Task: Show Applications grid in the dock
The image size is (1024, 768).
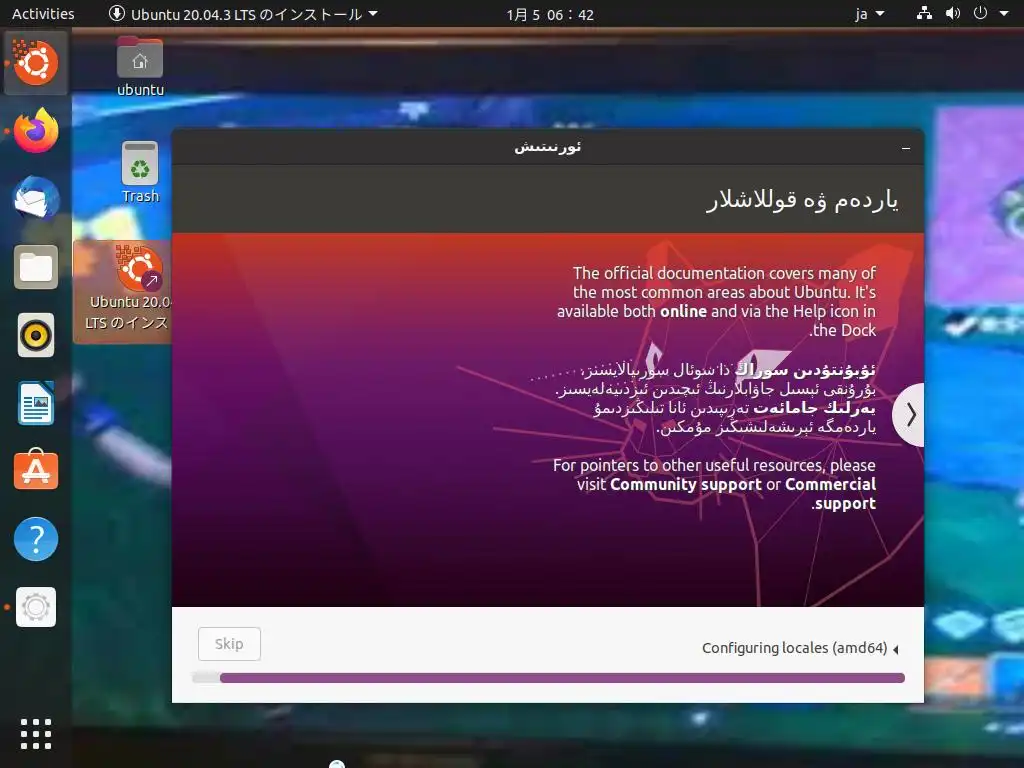Action: (36, 734)
